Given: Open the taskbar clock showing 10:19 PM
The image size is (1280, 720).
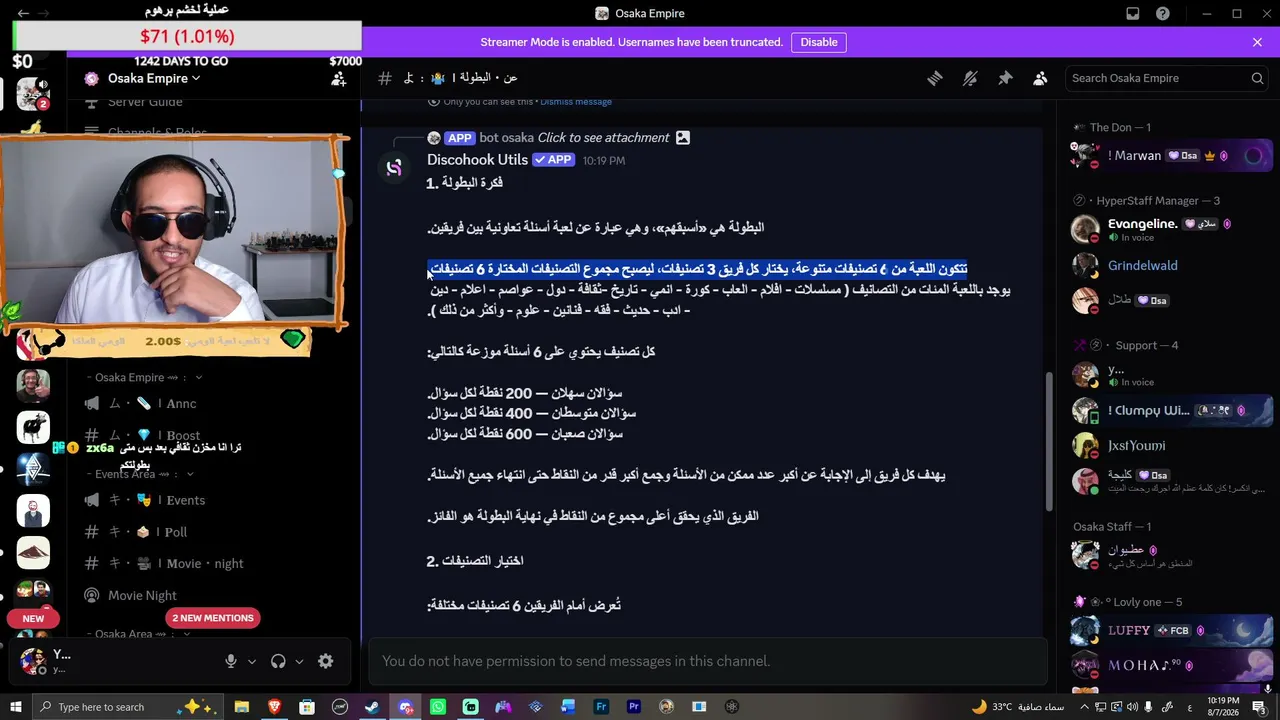Looking at the screenshot, I should tap(1223, 707).
